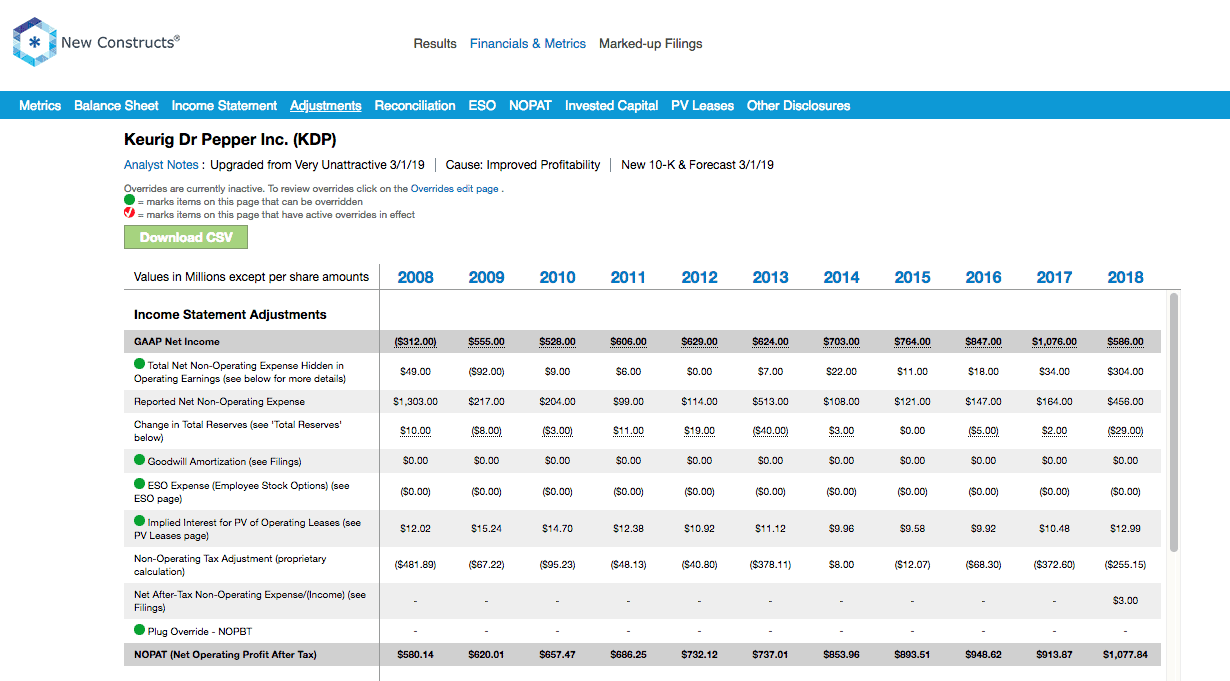Open the Financials & Metrics tab
This screenshot has height=681, width=1230.
click(x=528, y=44)
